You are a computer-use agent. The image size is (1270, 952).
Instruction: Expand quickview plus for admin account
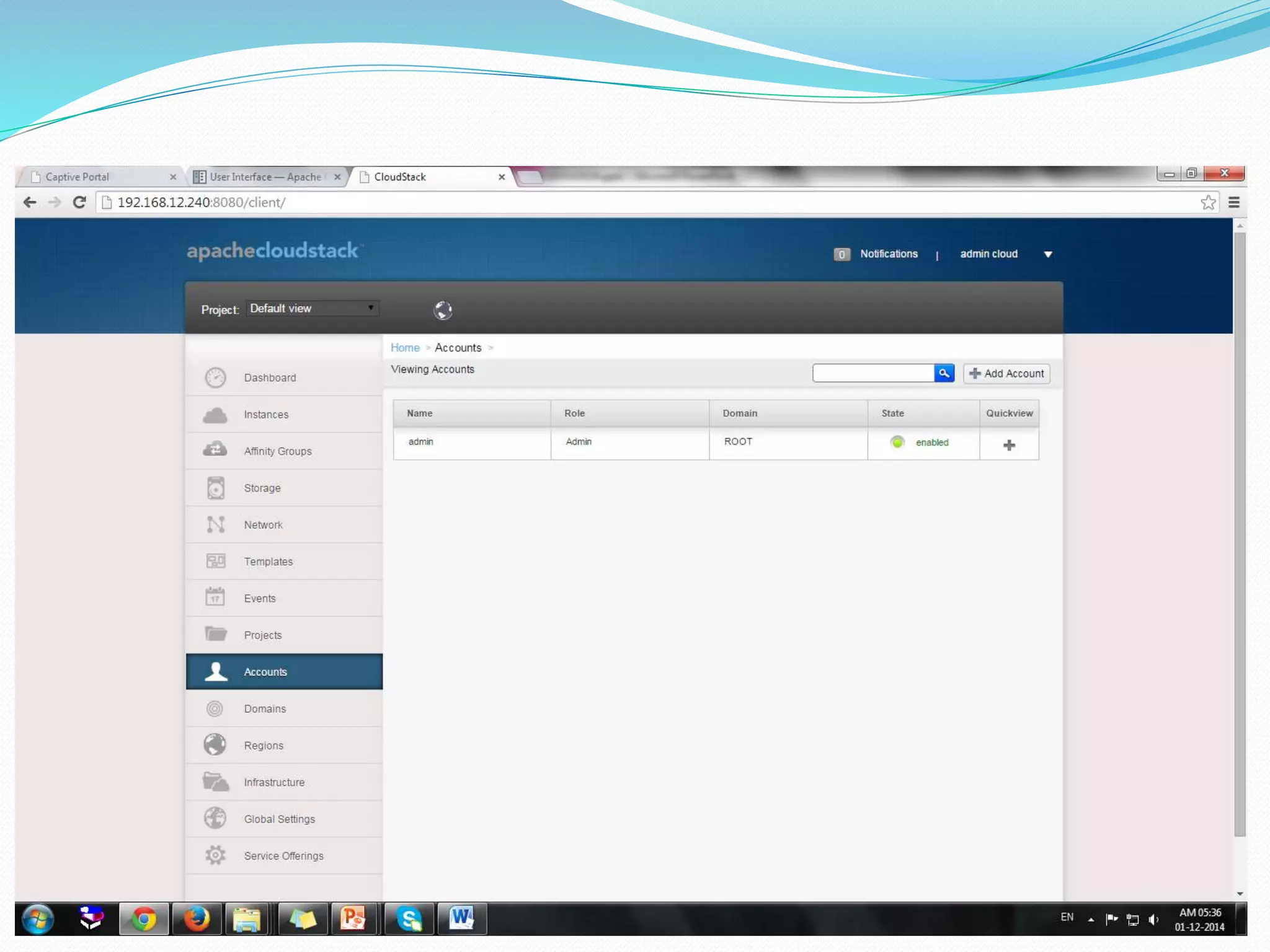coord(1009,445)
